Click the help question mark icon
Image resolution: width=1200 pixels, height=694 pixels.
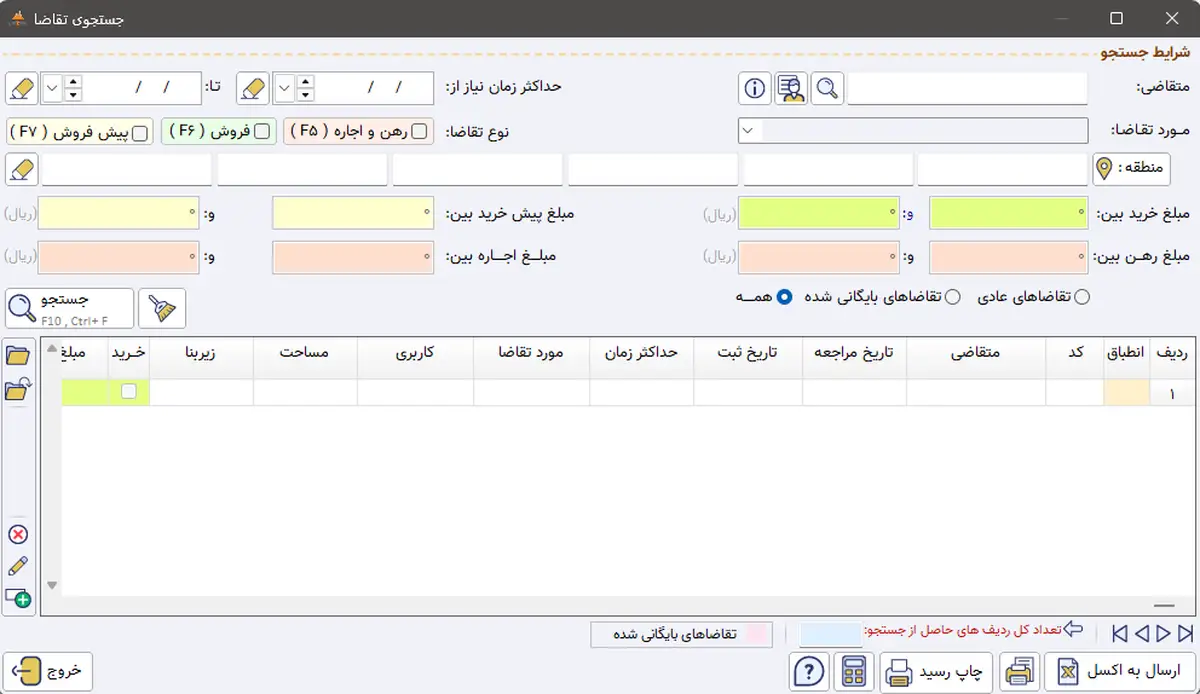[808, 671]
